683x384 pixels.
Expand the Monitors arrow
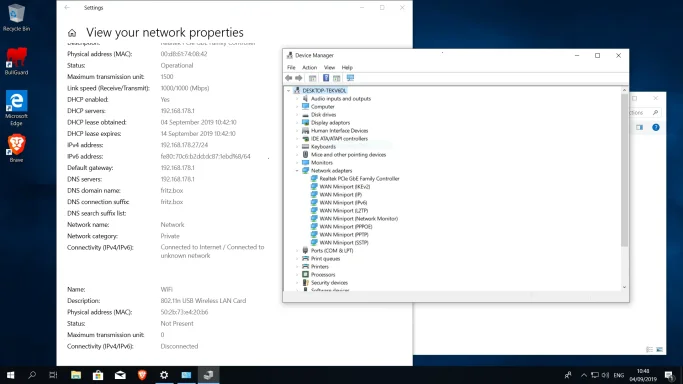click(x=298, y=163)
